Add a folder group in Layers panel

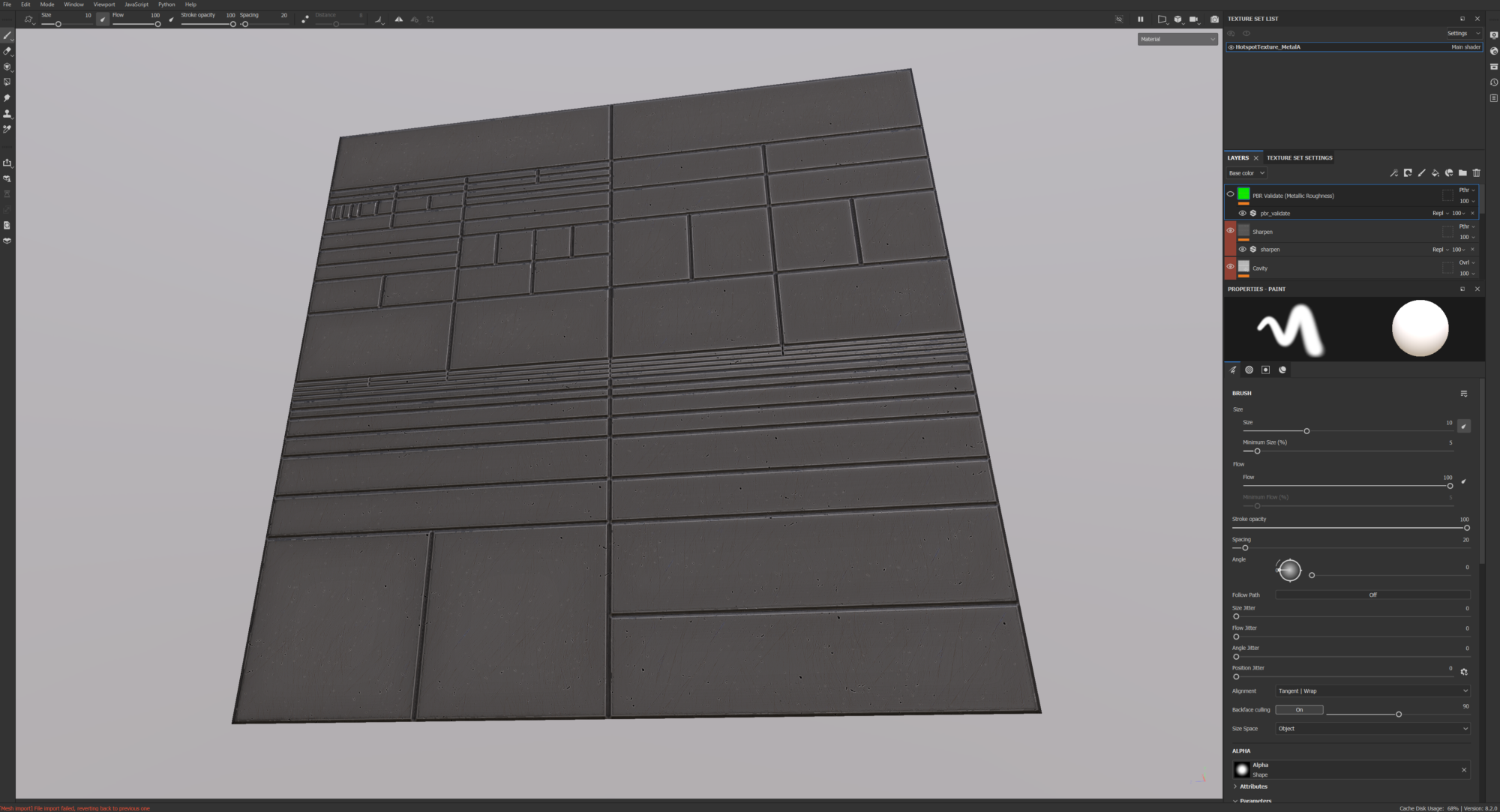pyautogui.click(x=1462, y=173)
